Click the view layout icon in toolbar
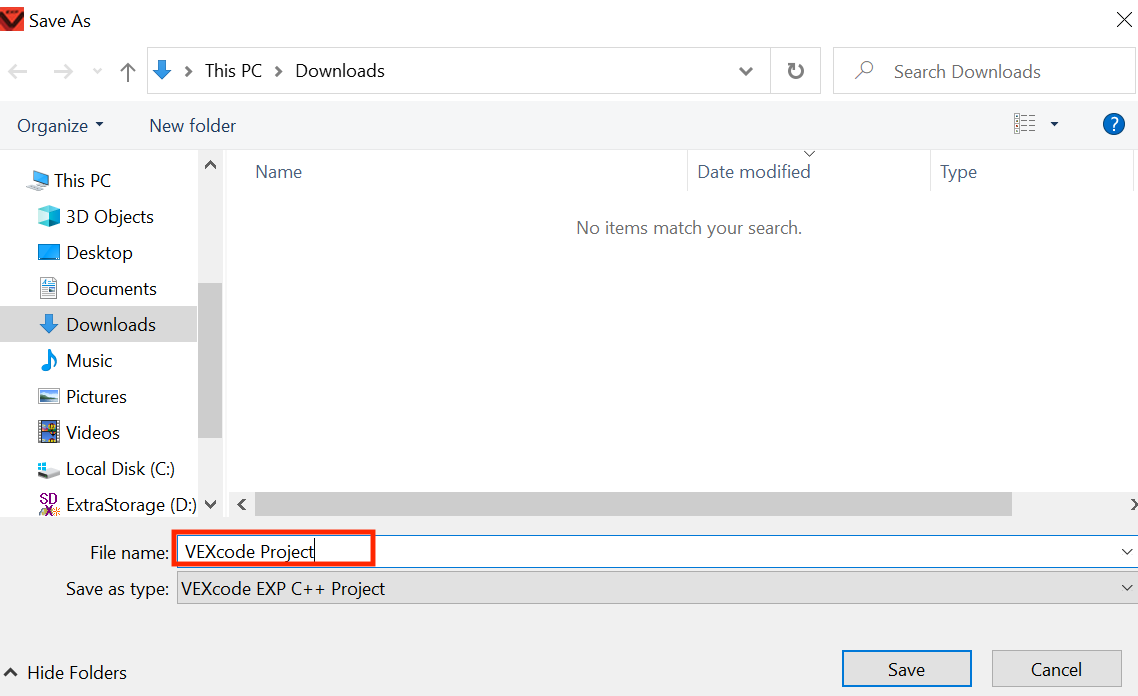The image size is (1138, 696). 1025,123
